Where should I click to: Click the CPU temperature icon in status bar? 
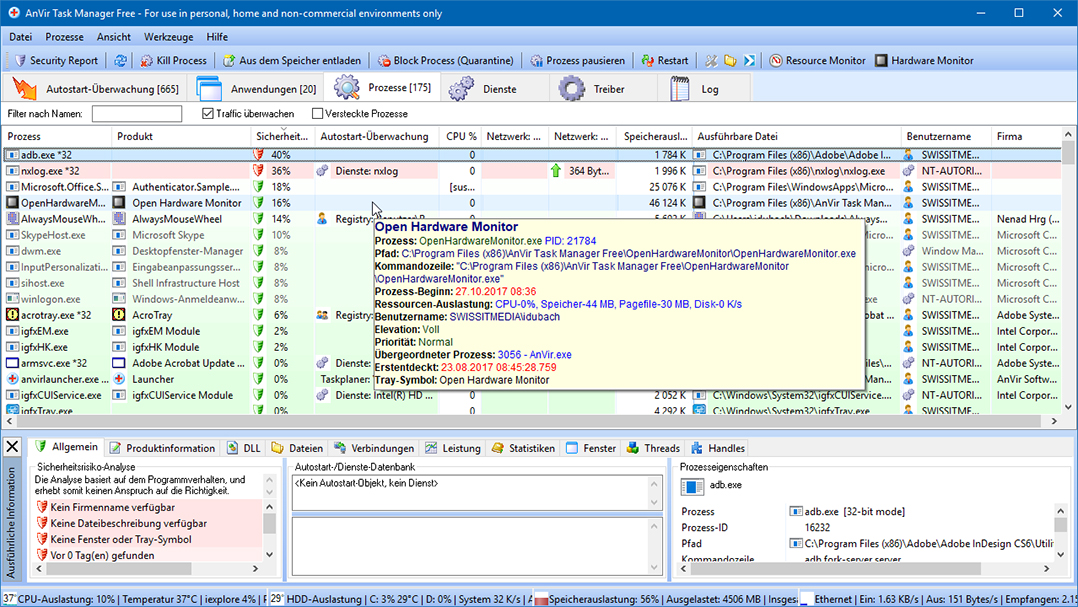9,599
